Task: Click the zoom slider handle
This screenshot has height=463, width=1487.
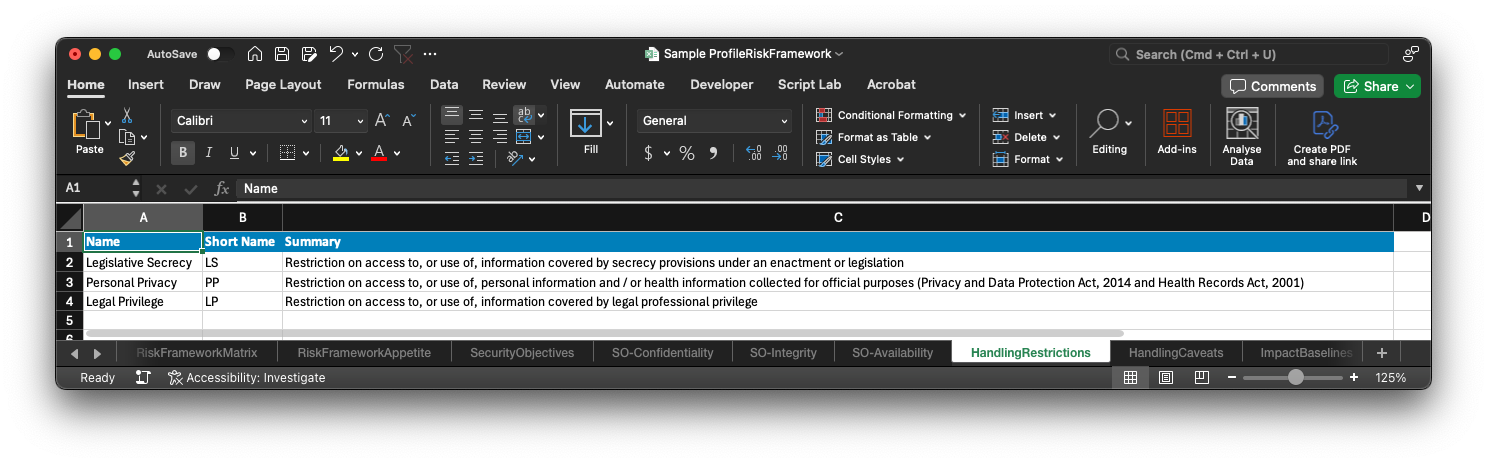Action: pos(1296,378)
